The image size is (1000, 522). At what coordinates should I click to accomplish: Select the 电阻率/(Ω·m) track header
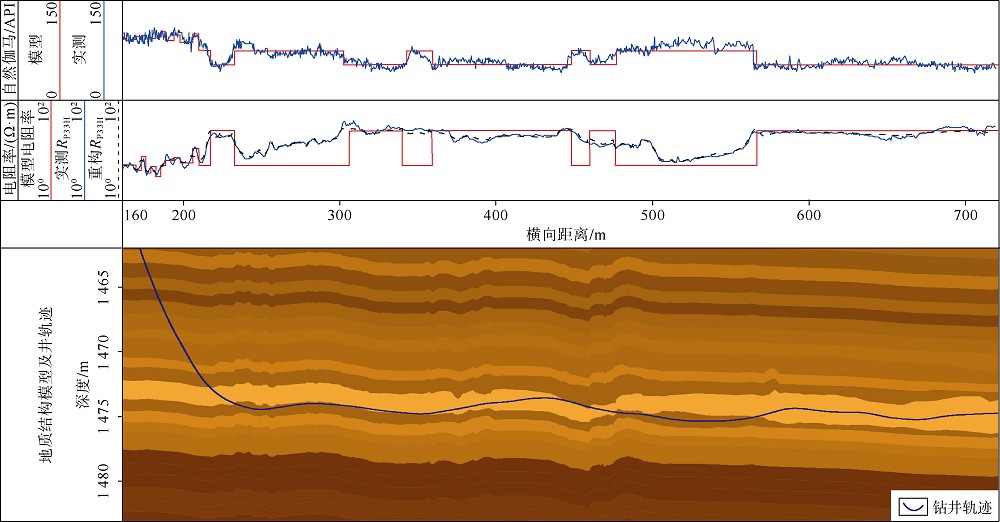tap(10, 150)
